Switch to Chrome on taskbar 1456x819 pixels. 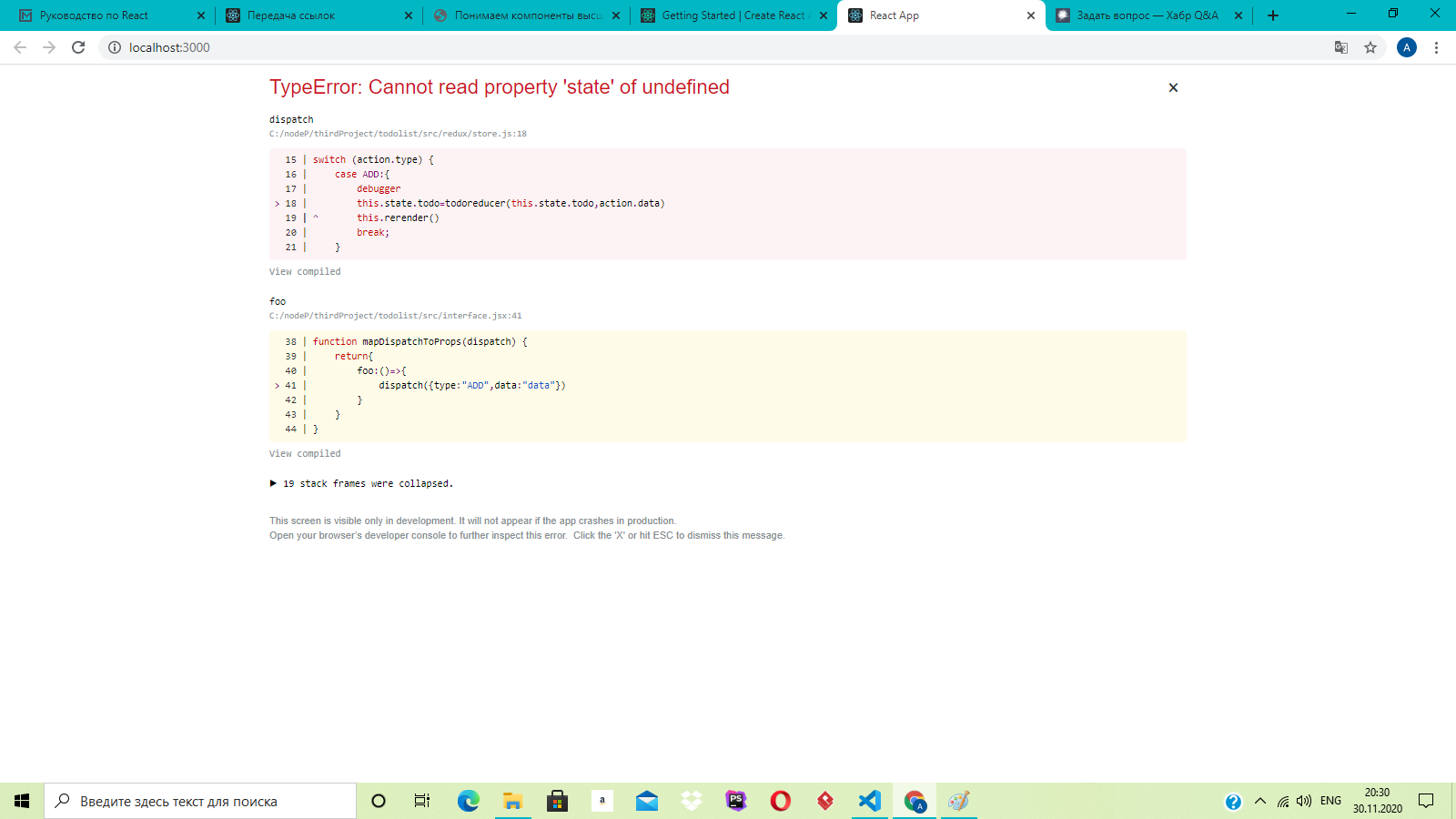(915, 801)
